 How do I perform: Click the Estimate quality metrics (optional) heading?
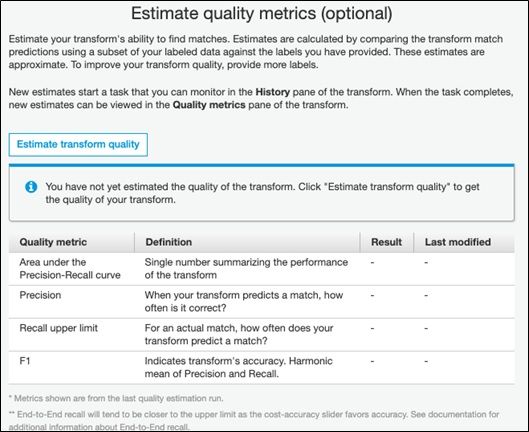261,14
